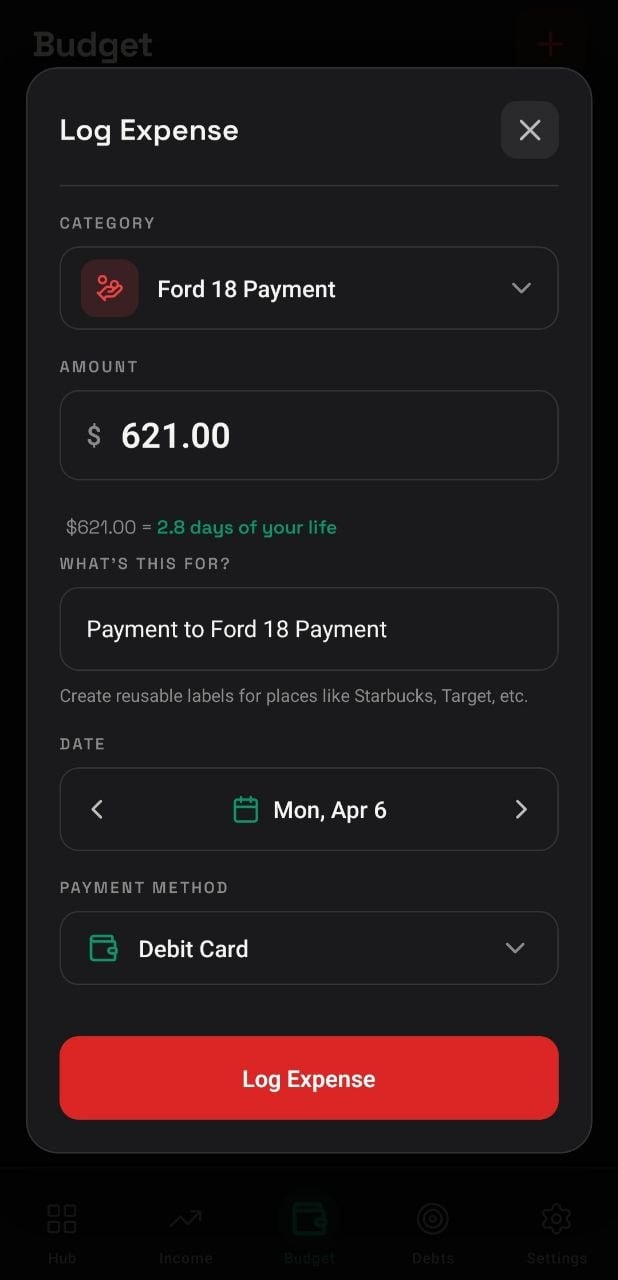Image resolution: width=618 pixels, height=1280 pixels.
Task: Open the Ford 18 Payment category icon
Action: tap(108, 288)
